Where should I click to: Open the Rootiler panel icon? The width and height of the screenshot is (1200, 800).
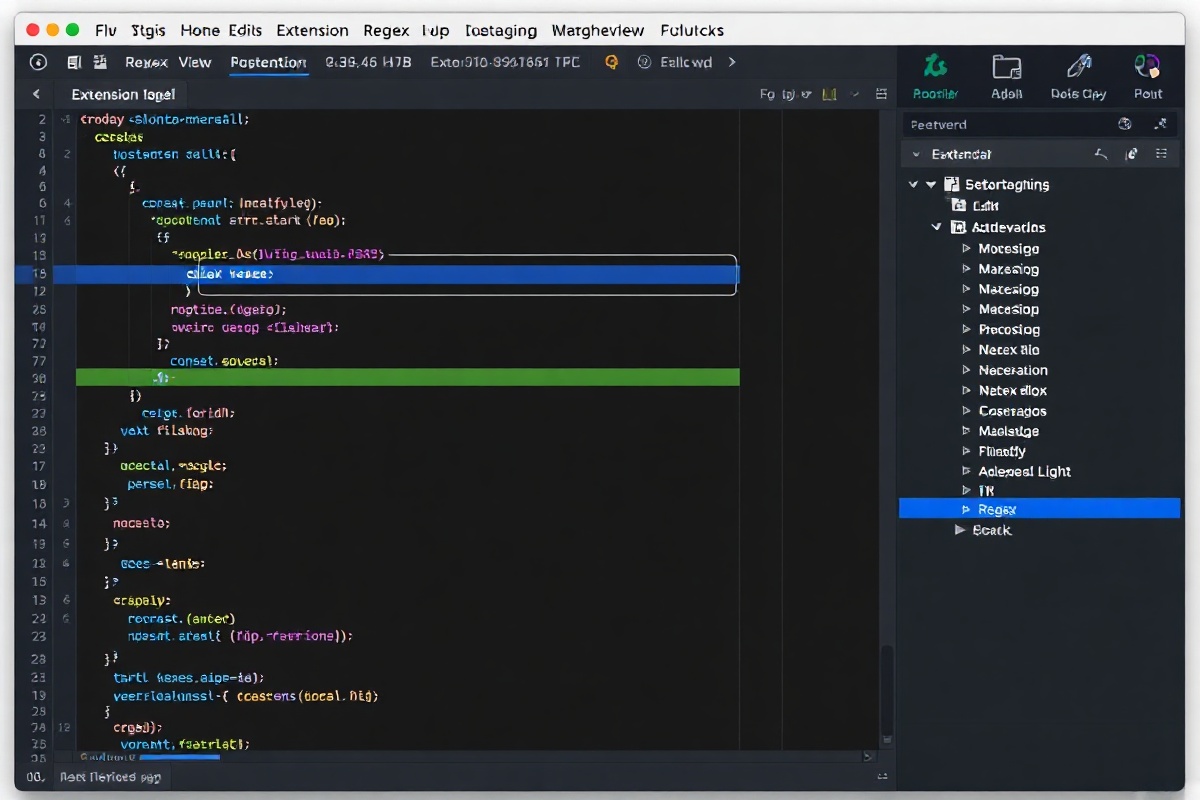(x=936, y=67)
